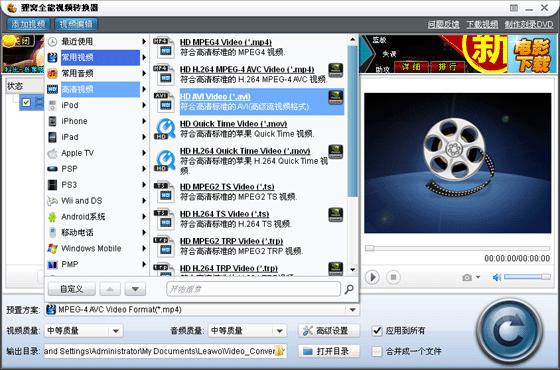Mute audio with the speaker icon
The height and width of the screenshot is (370, 560).
click(497, 278)
